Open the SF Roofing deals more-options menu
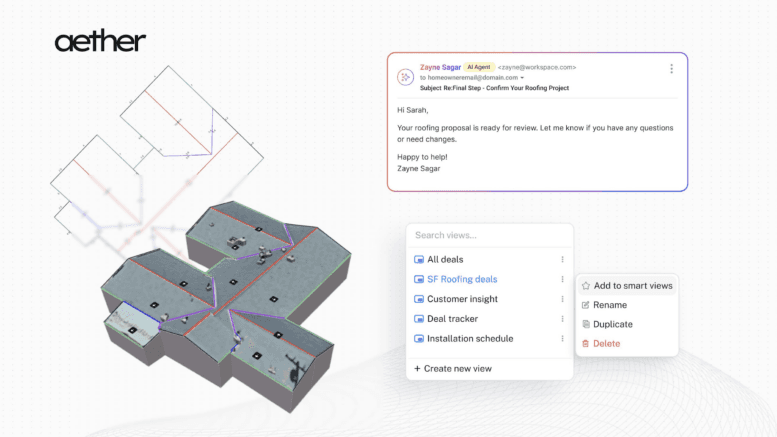Viewport: 777px width, 437px height. (562, 279)
